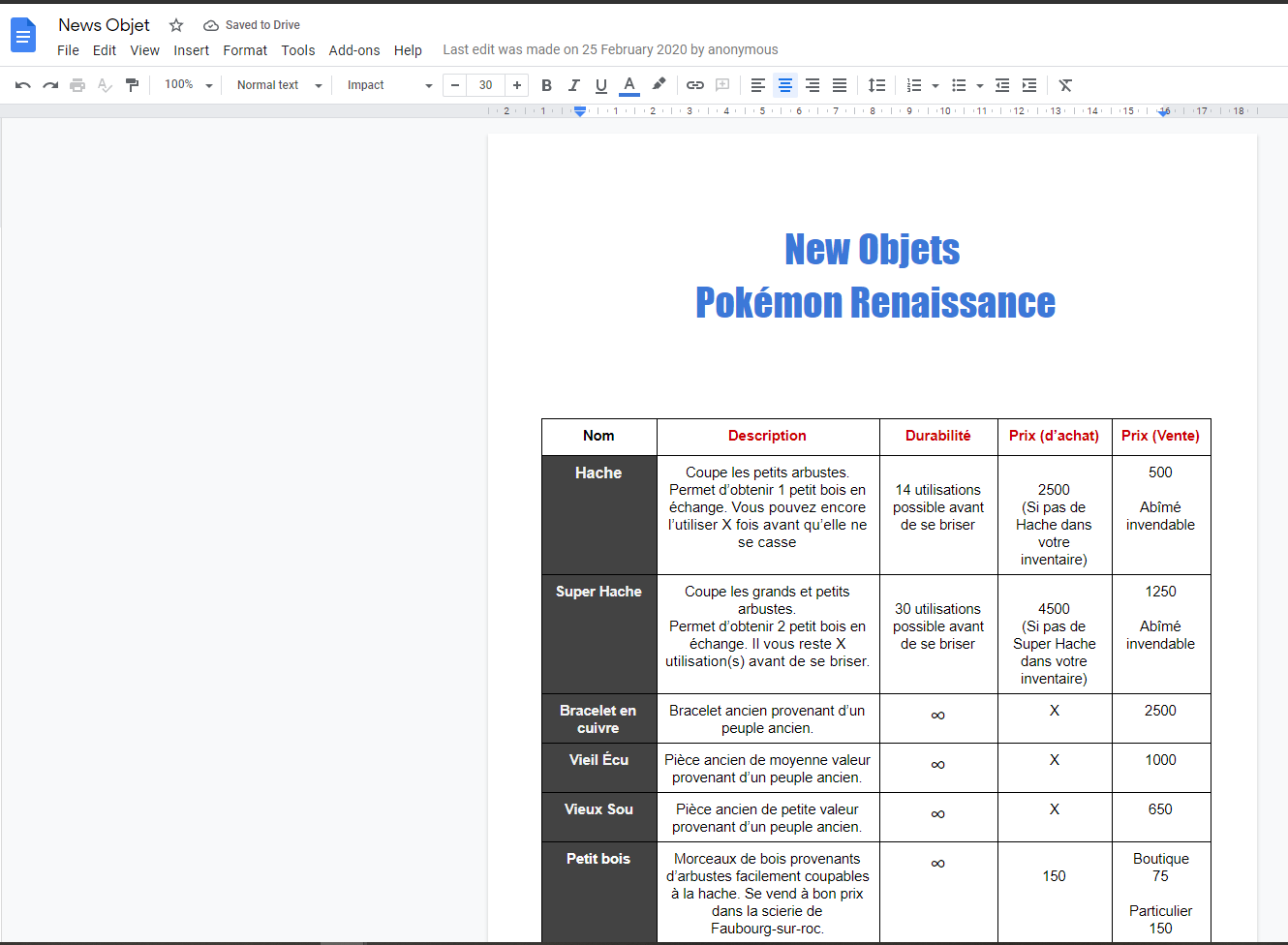Image resolution: width=1288 pixels, height=945 pixels.
Task: Open the File menu
Action: 68,50
